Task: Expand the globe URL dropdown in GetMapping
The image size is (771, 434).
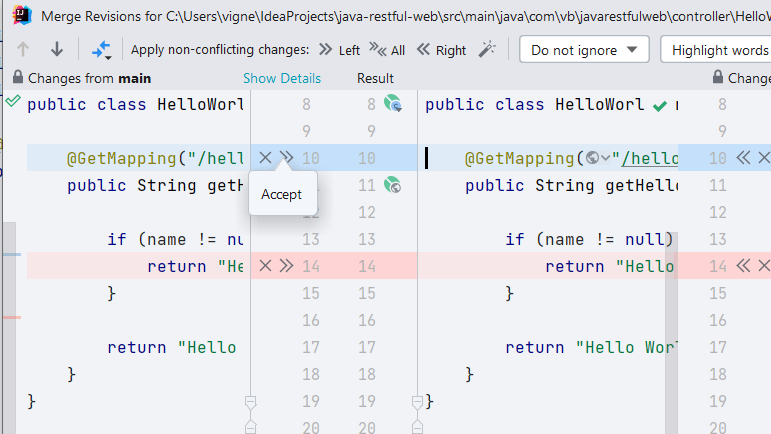Action: tap(599, 158)
